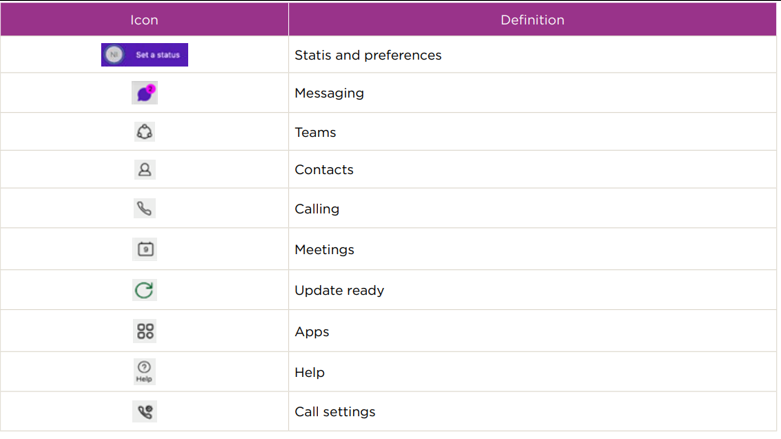
Task: Select the Contacts definition text
Action: pyautogui.click(x=324, y=169)
